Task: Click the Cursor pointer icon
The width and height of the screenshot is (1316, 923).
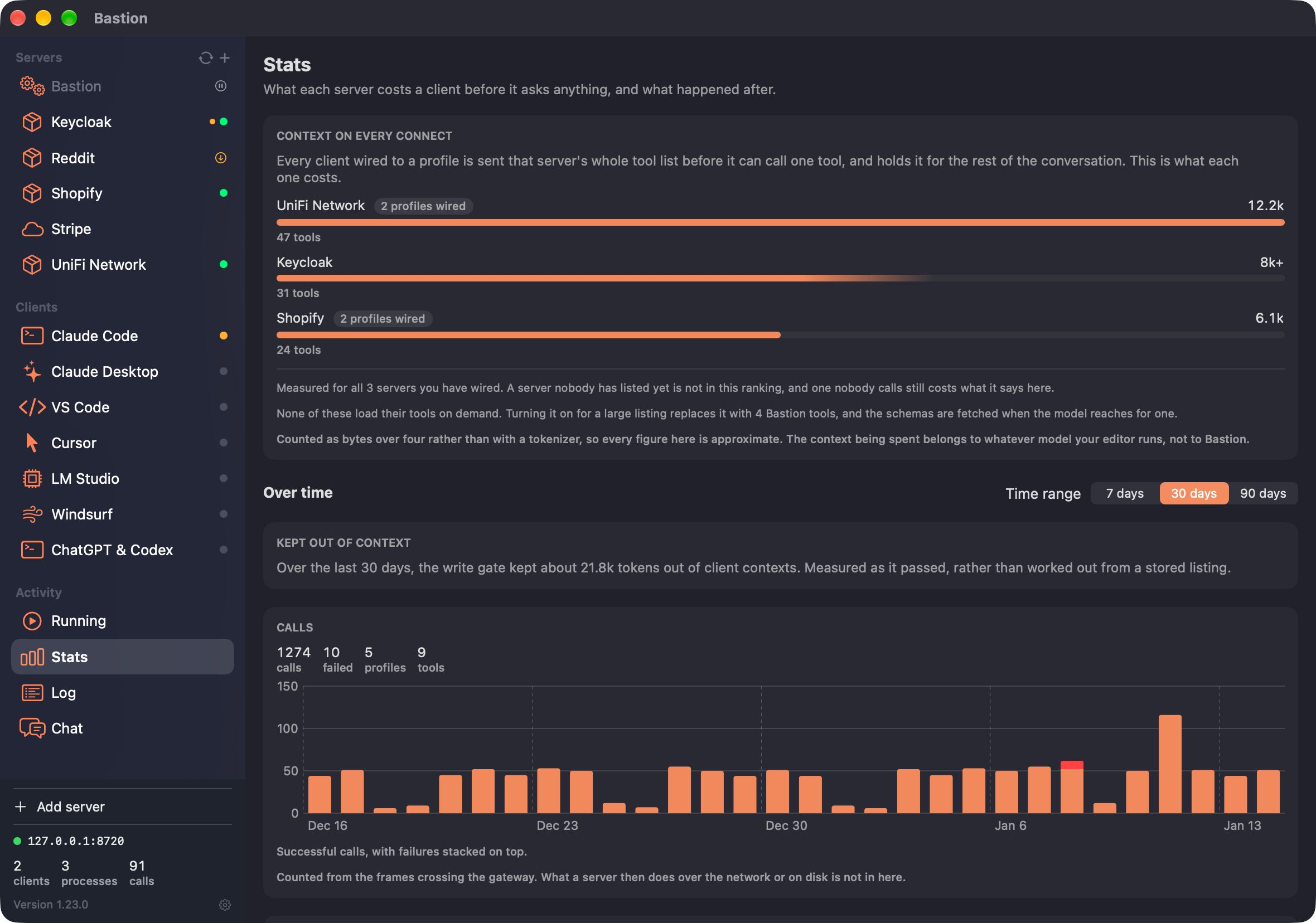Action: pyautogui.click(x=32, y=443)
